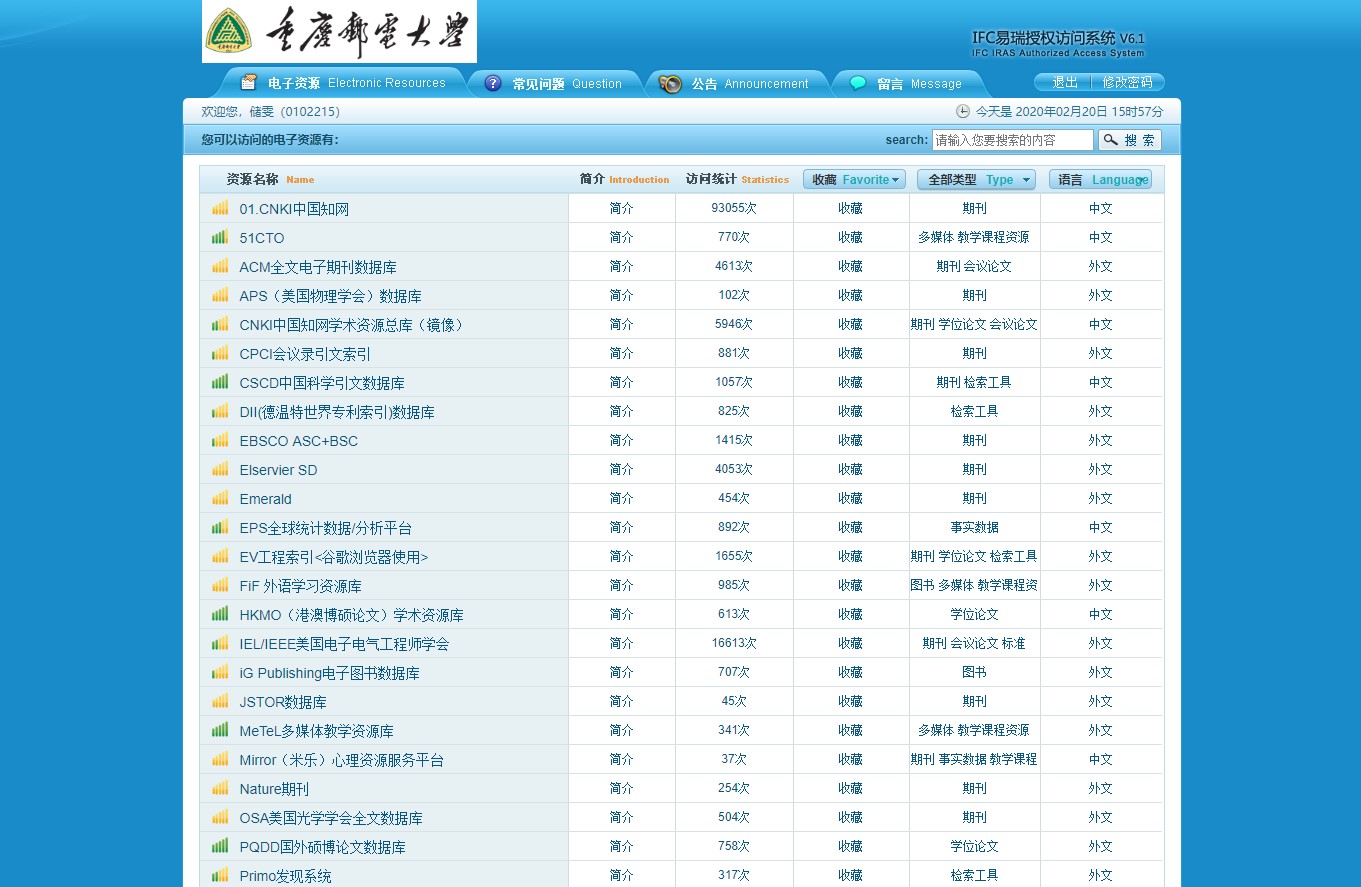
Task: Expand the 收藏 Favorite dropdown
Action: [854, 180]
